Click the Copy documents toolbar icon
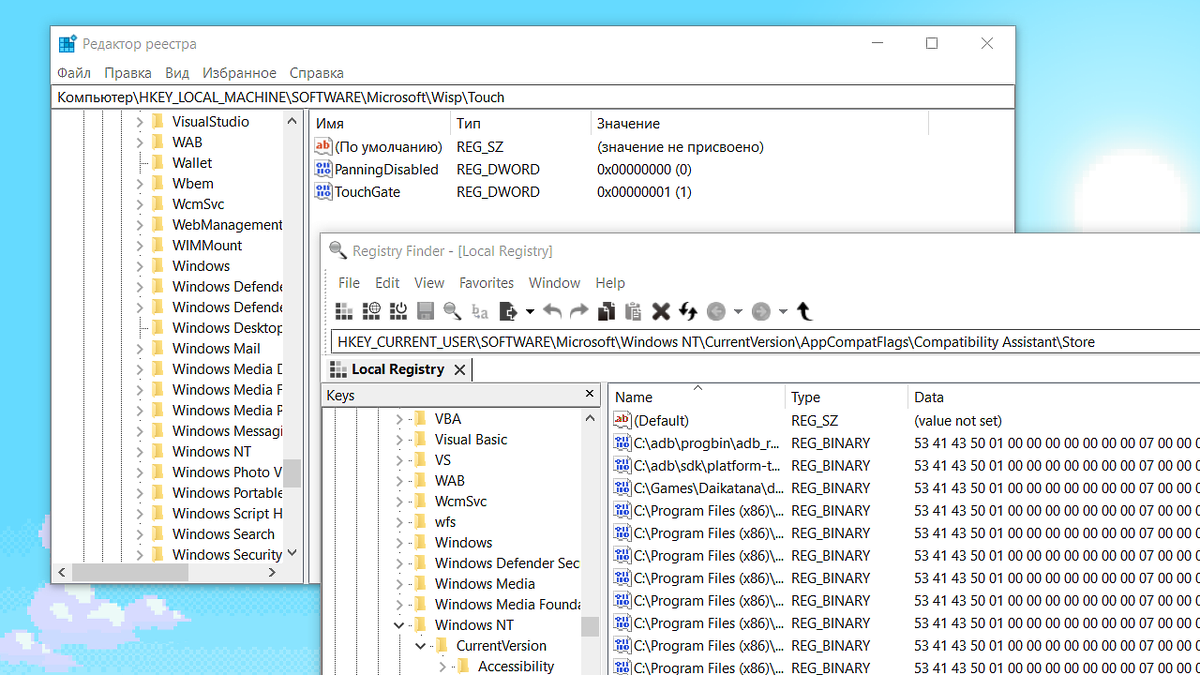The height and width of the screenshot is (675, 1200). [606, 312]
